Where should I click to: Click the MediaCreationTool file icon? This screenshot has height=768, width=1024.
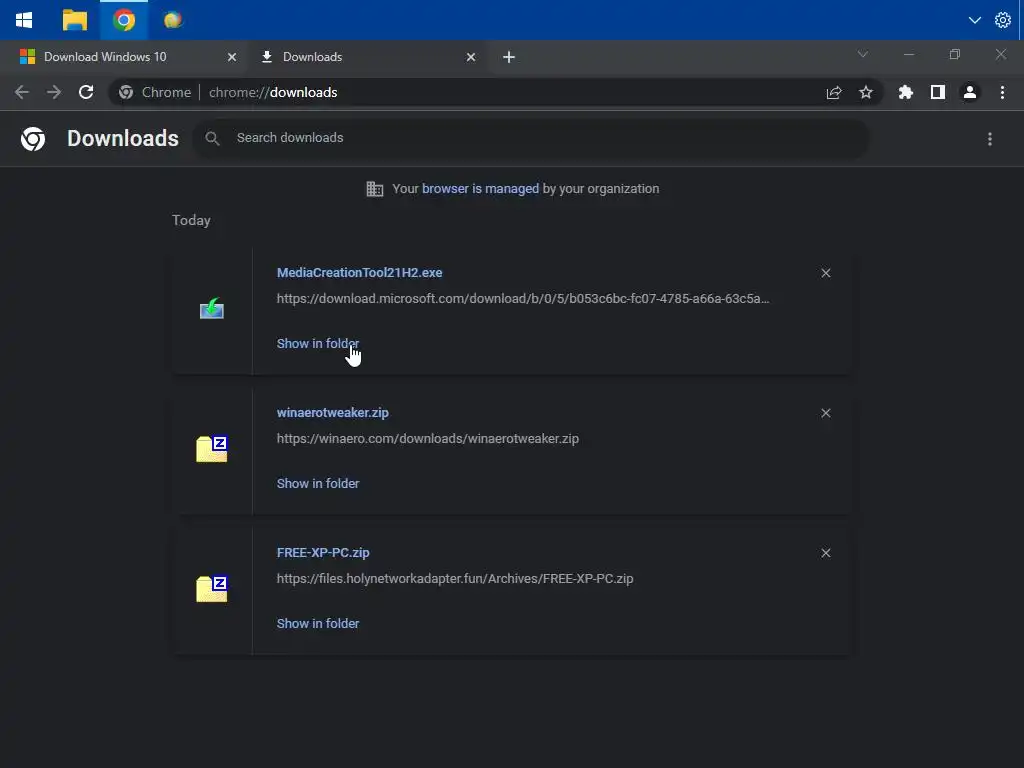pyautogui.click(x=212, y=308)
